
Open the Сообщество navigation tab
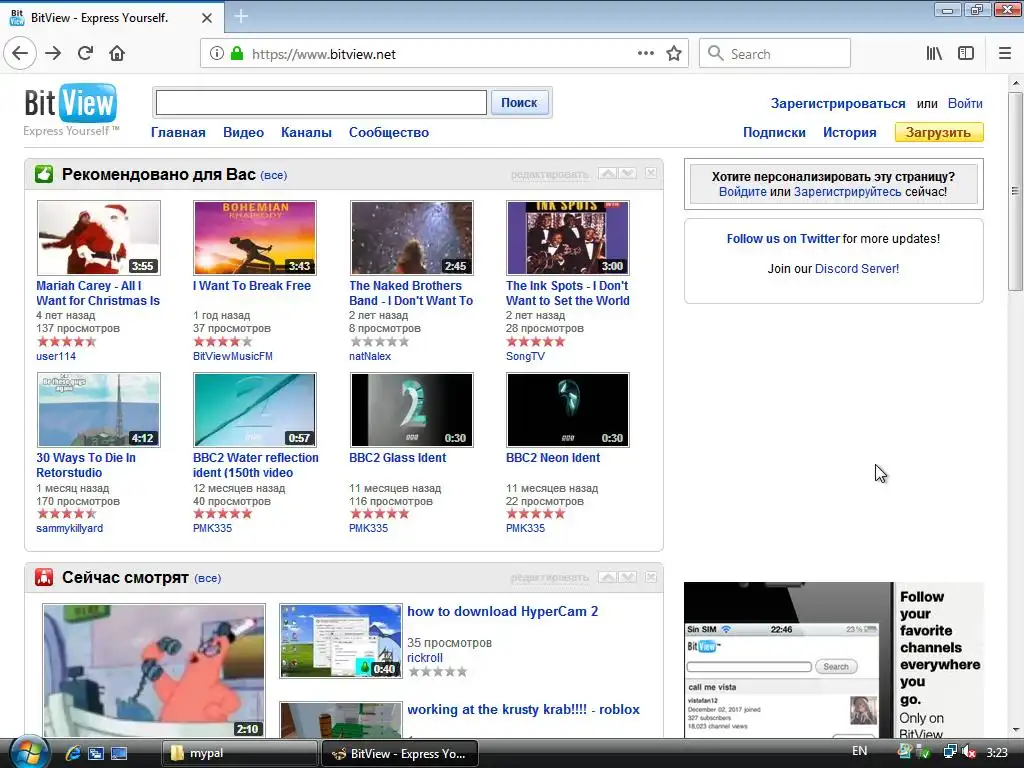(x=389, y=133)
